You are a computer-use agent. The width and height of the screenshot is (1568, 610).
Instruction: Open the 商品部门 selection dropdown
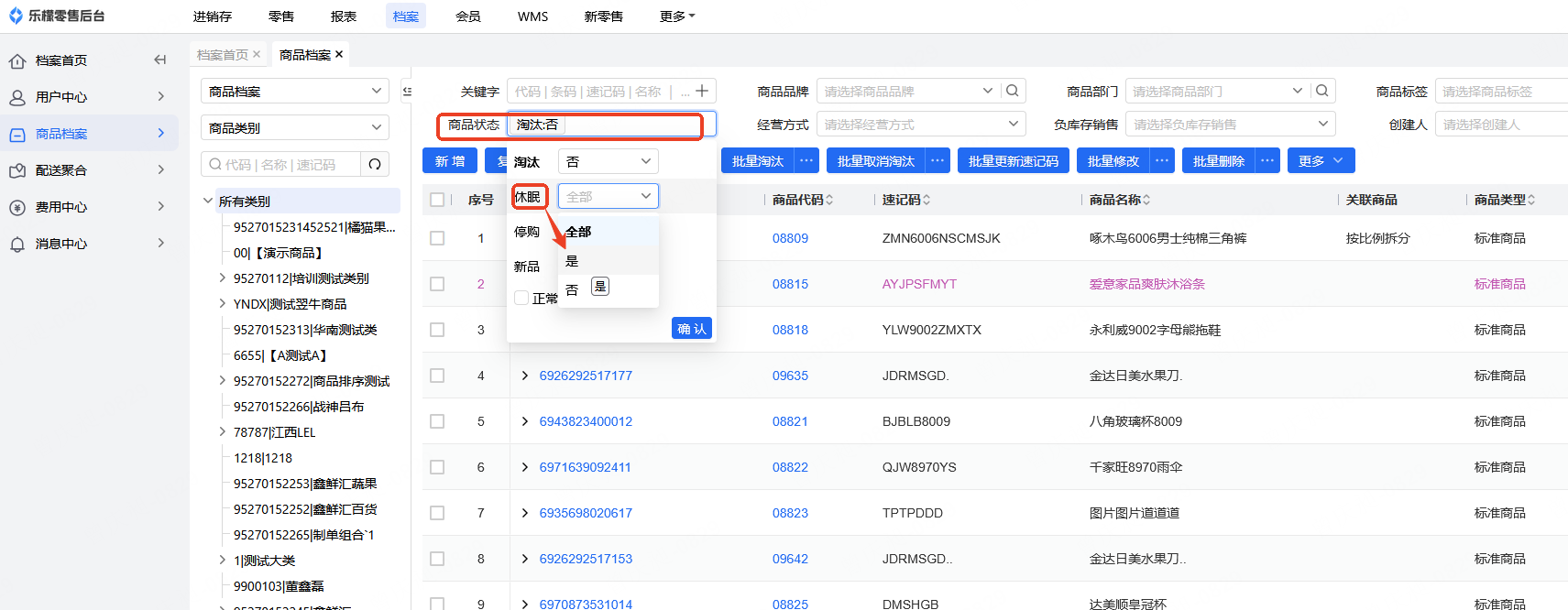pyautogui.click(x=1216, y=91)
